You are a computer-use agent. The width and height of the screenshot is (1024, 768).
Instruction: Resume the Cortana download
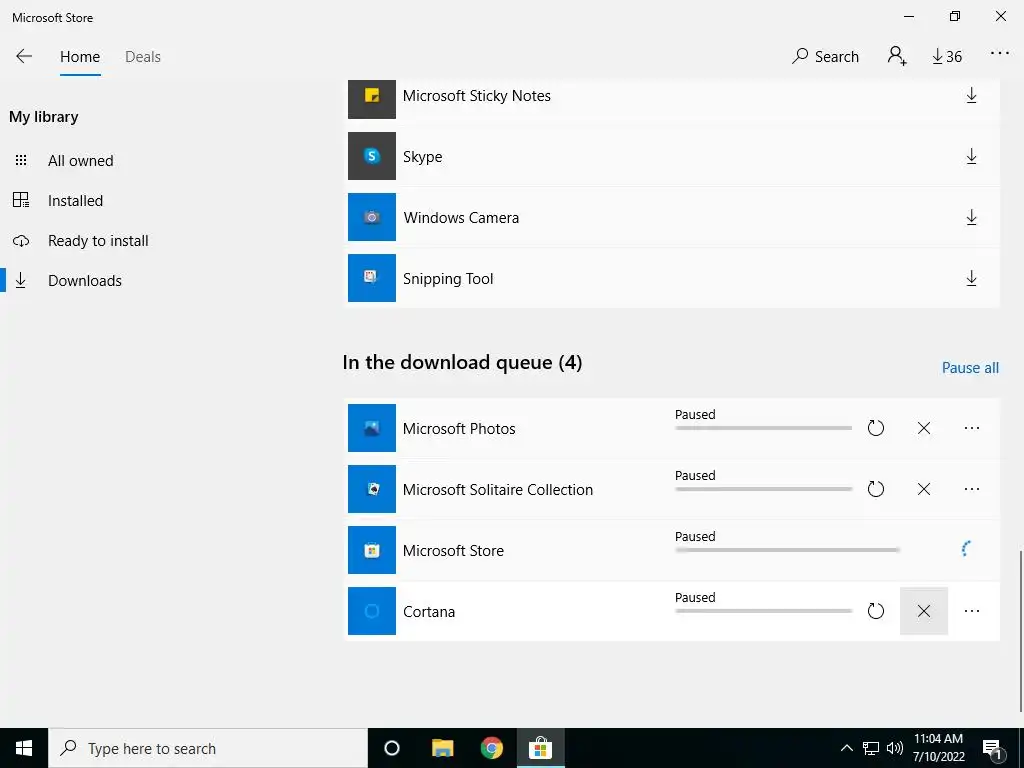click(x=876, y=611)
